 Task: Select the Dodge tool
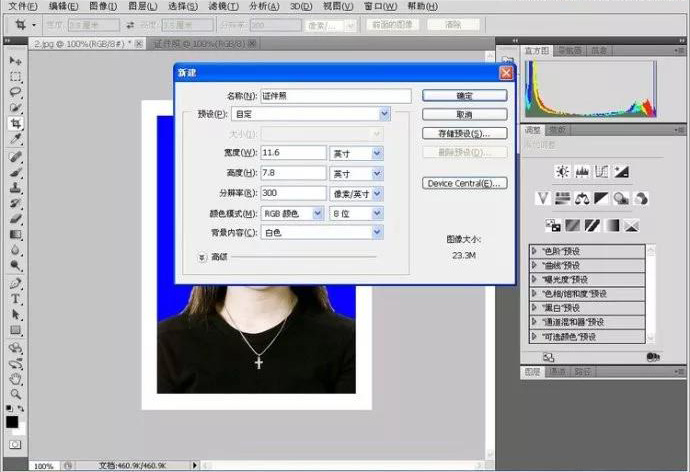coord(15,265)
